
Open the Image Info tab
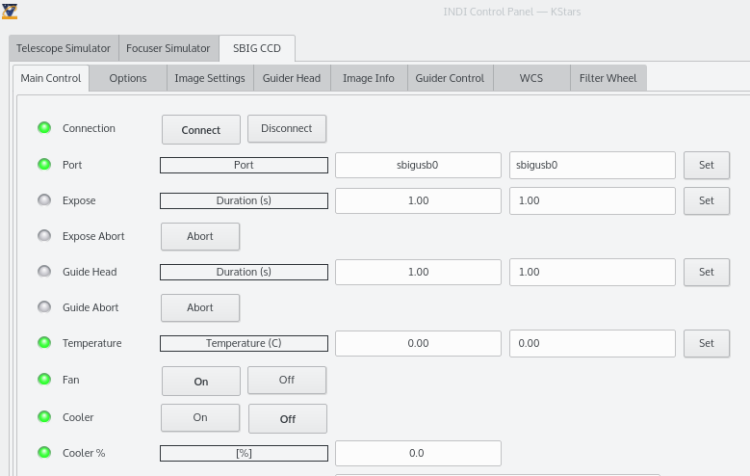[x=368, y=78]
